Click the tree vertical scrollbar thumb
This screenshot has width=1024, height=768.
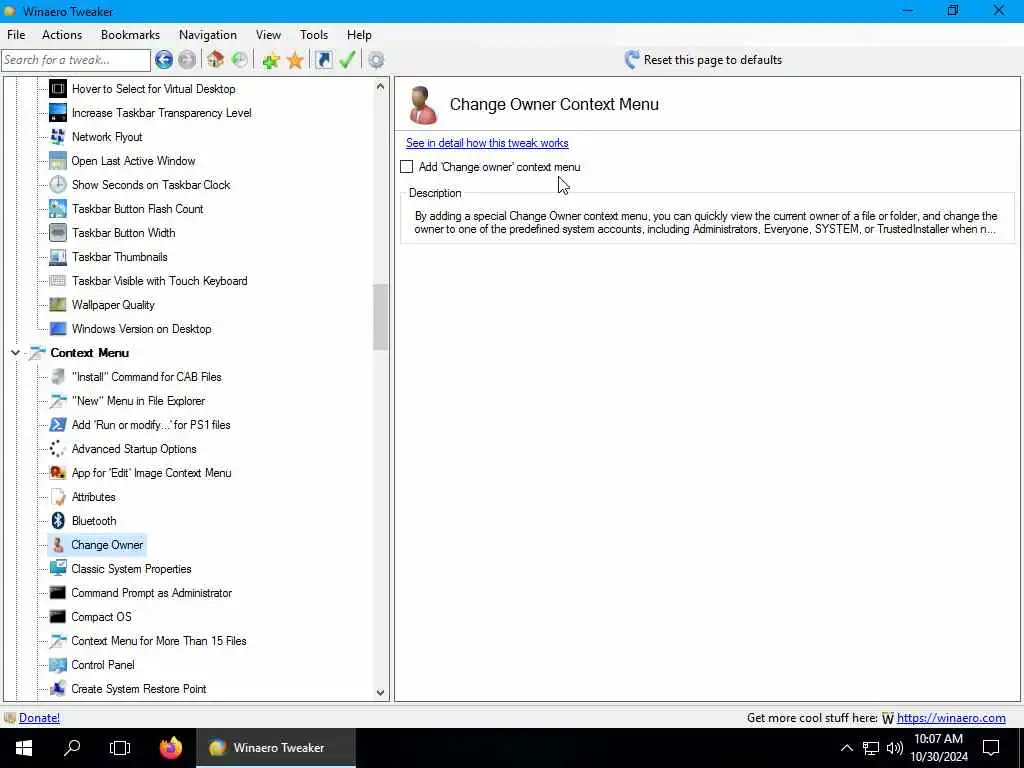click(x=380, y=317)
